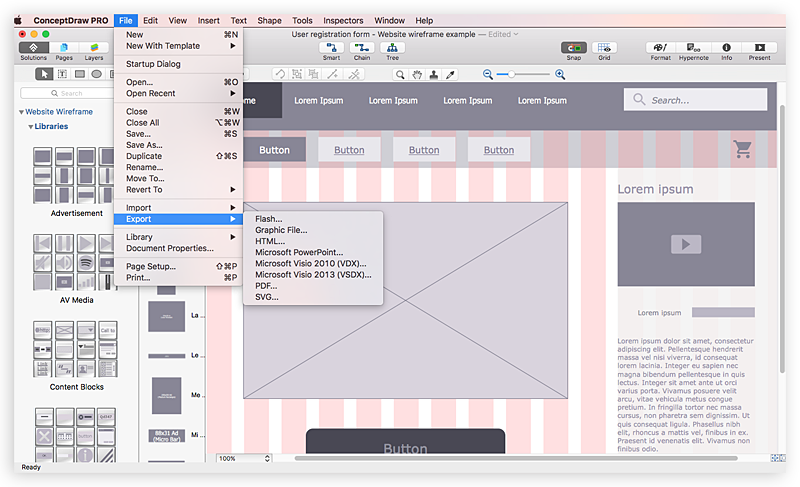Open the Hypernote panel
Viewport: 800px width, 487px height.
tap(693, 48)
